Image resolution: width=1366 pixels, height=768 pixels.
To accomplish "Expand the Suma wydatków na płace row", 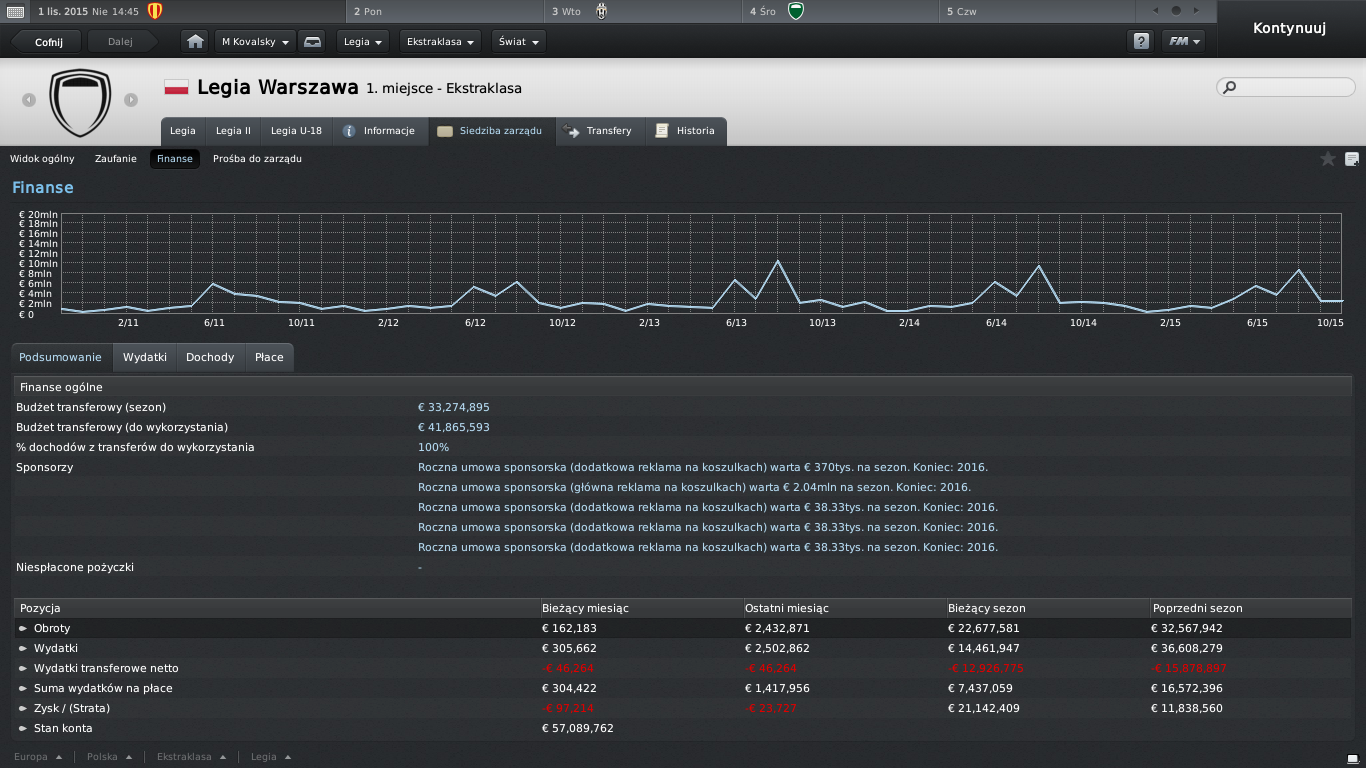I will tap(23, 689).
